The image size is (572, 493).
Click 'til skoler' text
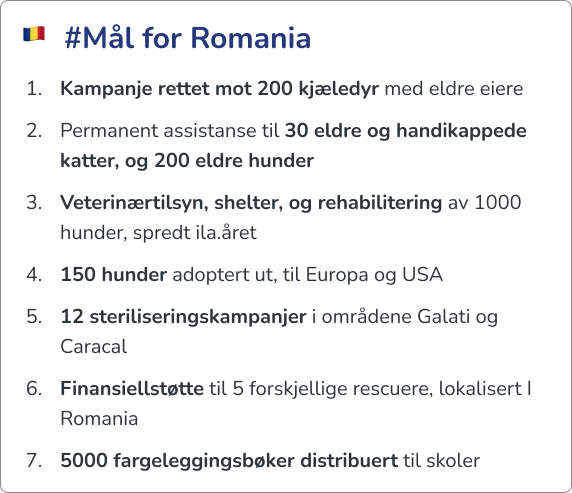(441, 461)
